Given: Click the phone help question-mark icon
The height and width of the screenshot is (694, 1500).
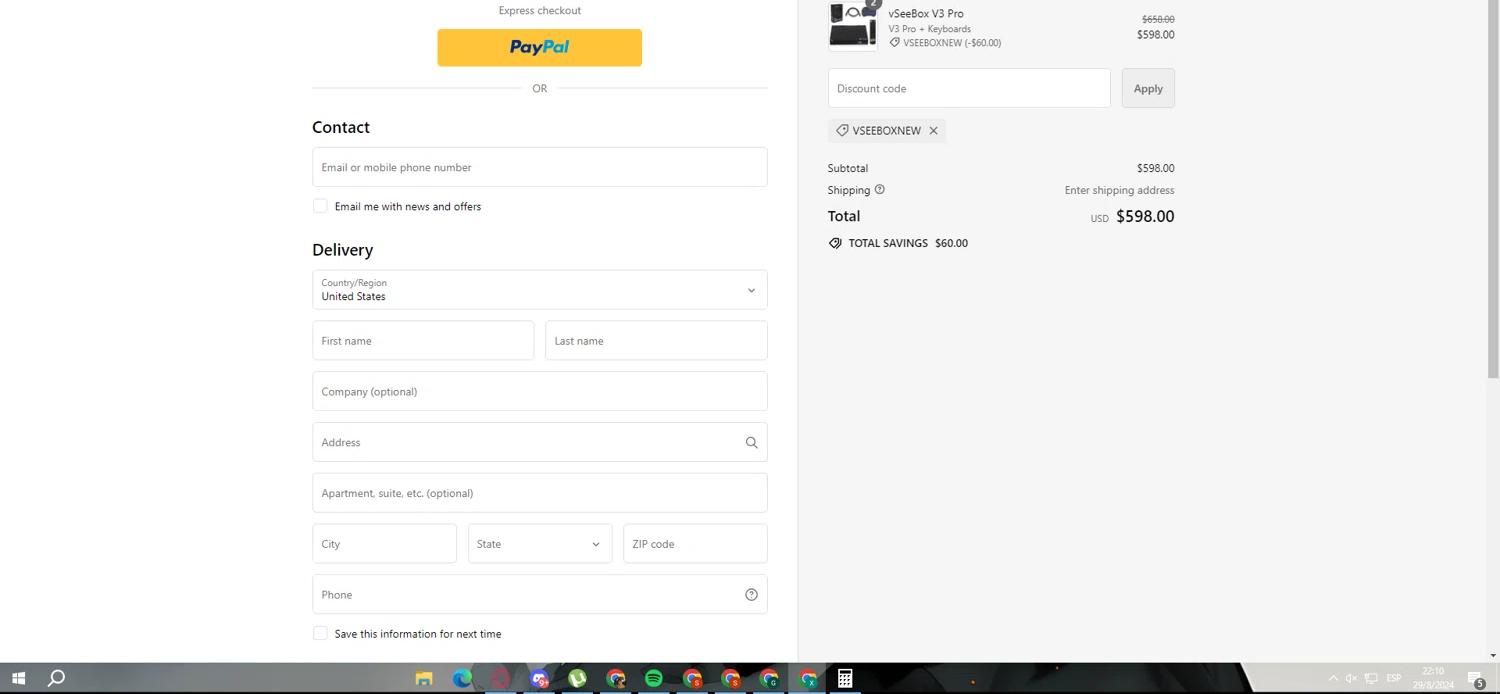Looking at the screenshot, I should [x=751, y=595].
